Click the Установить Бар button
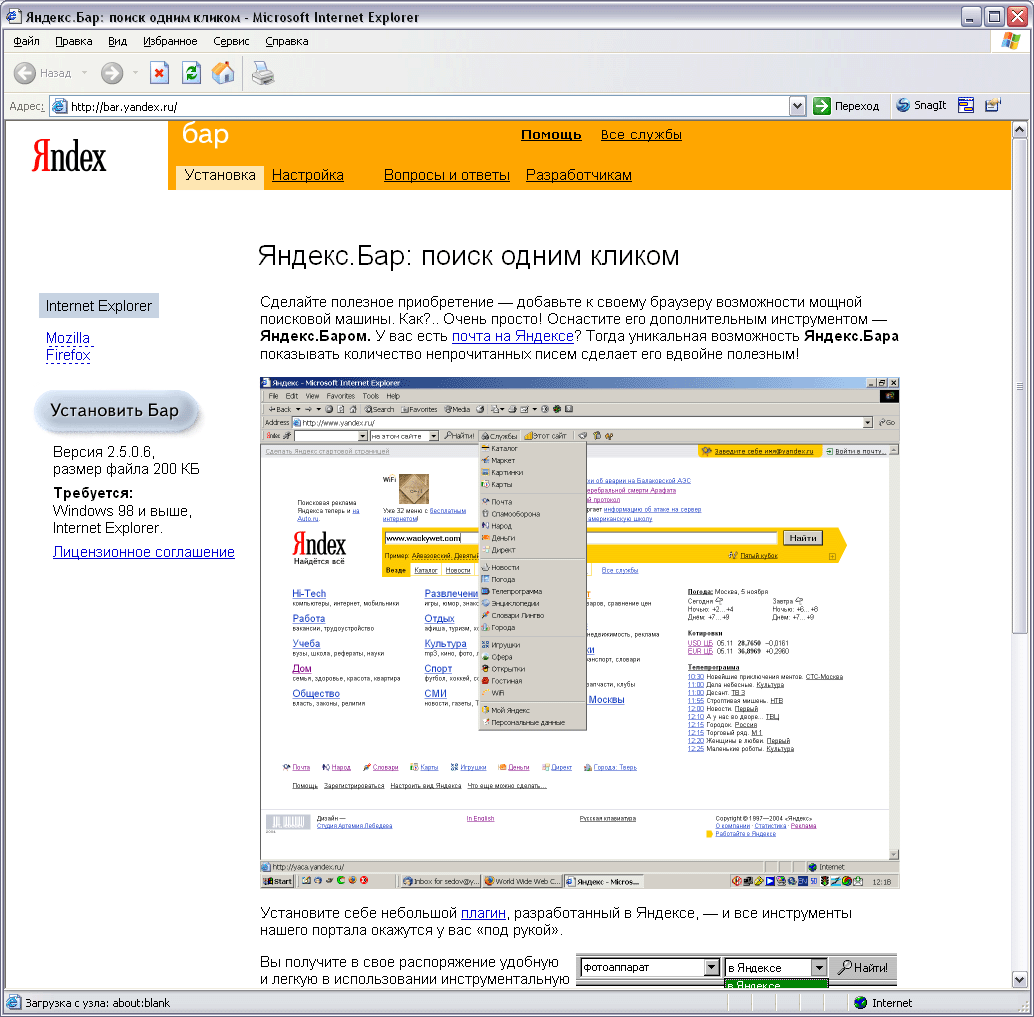The width and height of the screenshot is (1034, 1017). coord(115,411)
